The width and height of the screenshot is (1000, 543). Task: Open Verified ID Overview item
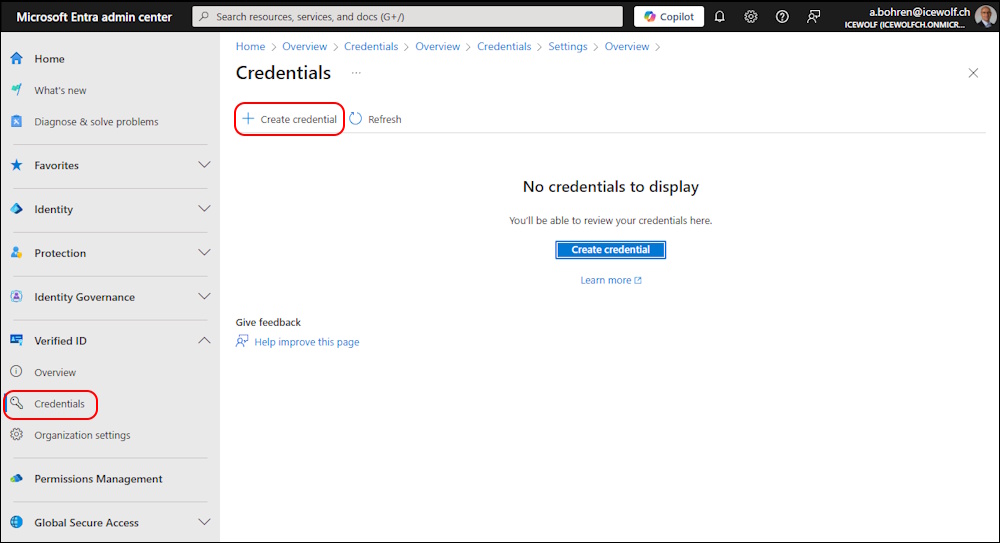pos(55,372)
